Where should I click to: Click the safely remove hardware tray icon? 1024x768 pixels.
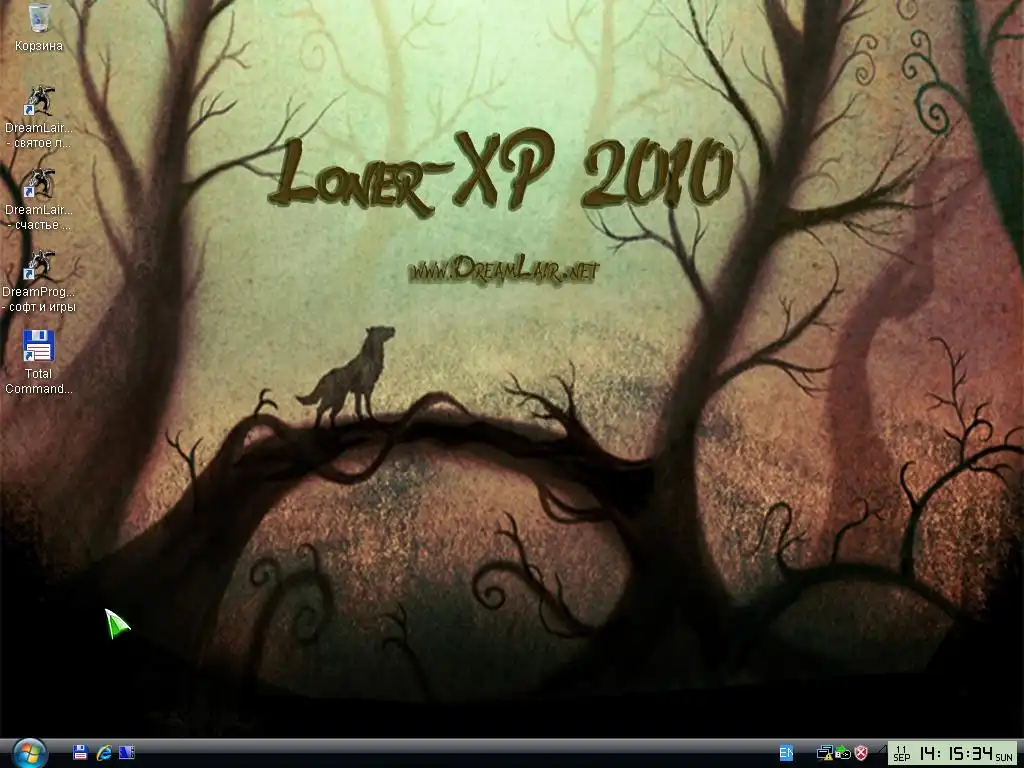pyautogui.click(x=843, y=753)
